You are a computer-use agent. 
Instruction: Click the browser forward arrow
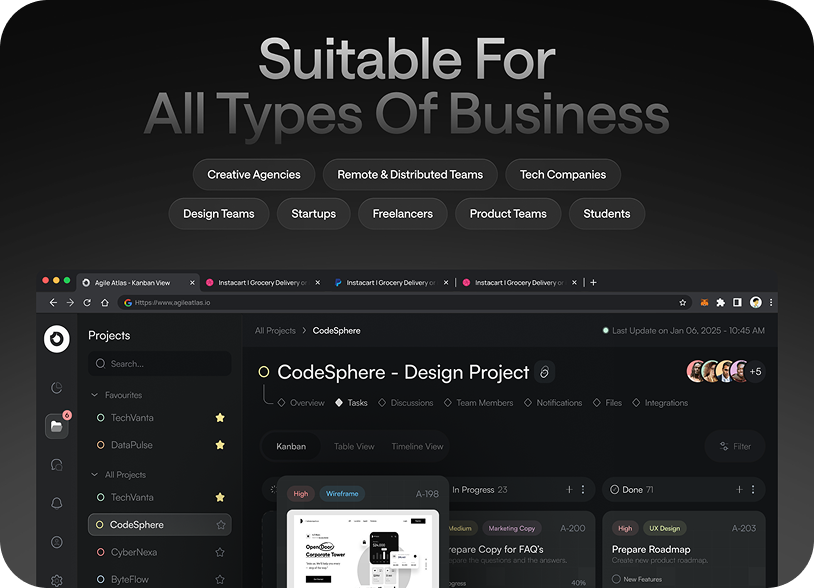[x=70, y=303]
